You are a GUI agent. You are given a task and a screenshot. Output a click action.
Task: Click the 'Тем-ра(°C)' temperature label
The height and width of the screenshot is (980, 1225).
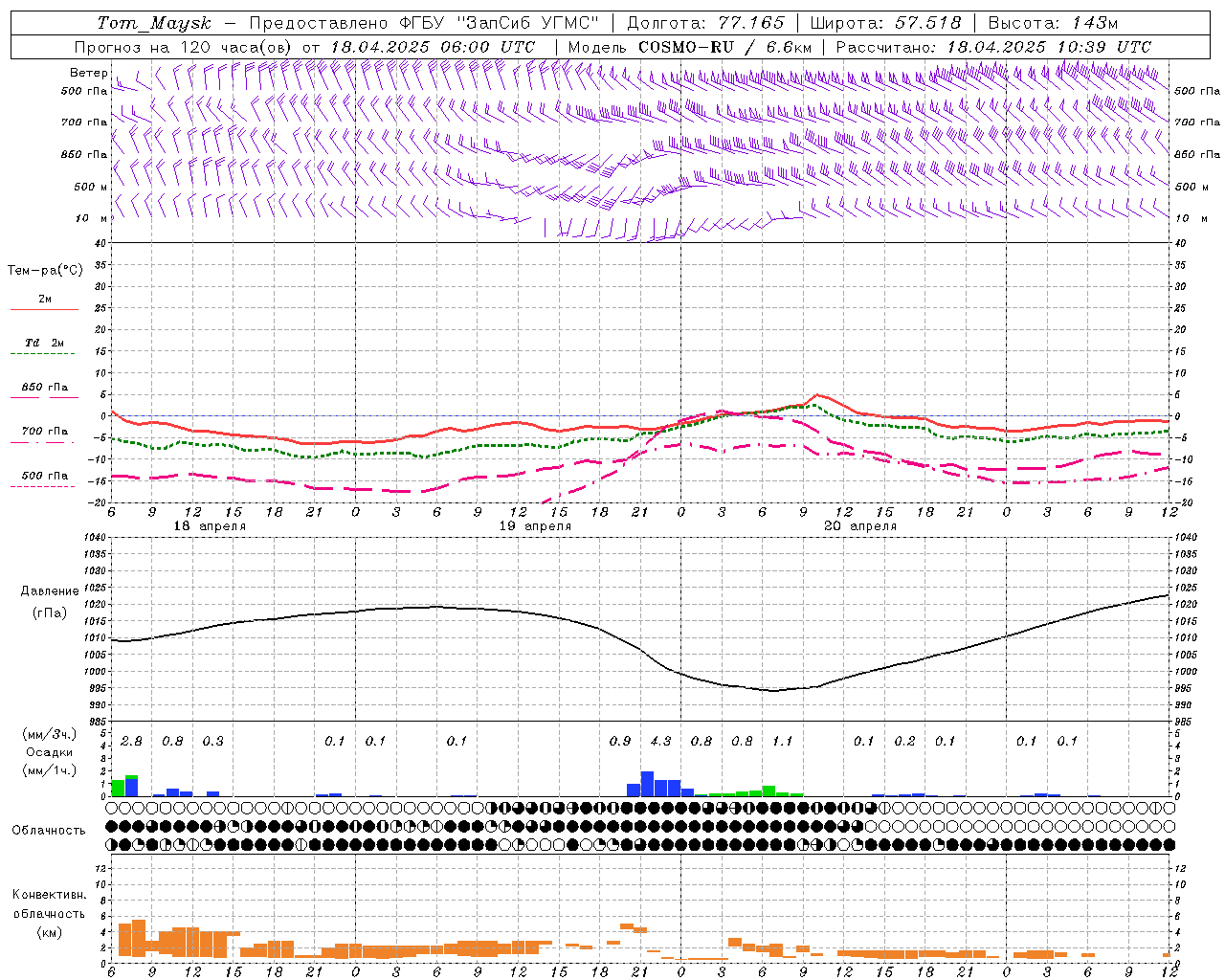click(45, 271)
